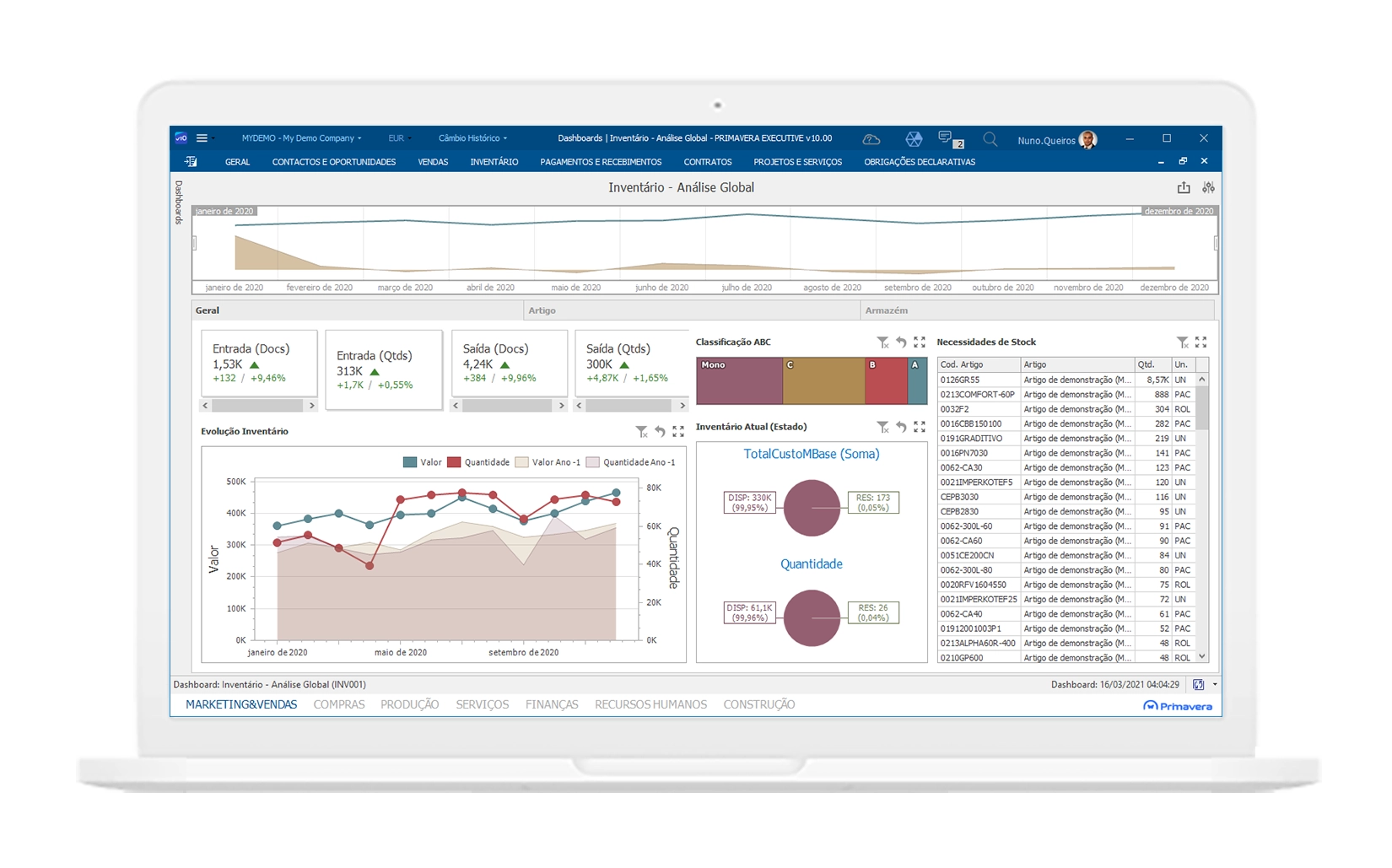Minimize the inner dashboard window
The height and width of the screenshot is (868, 1392).
coord(1161,162)
